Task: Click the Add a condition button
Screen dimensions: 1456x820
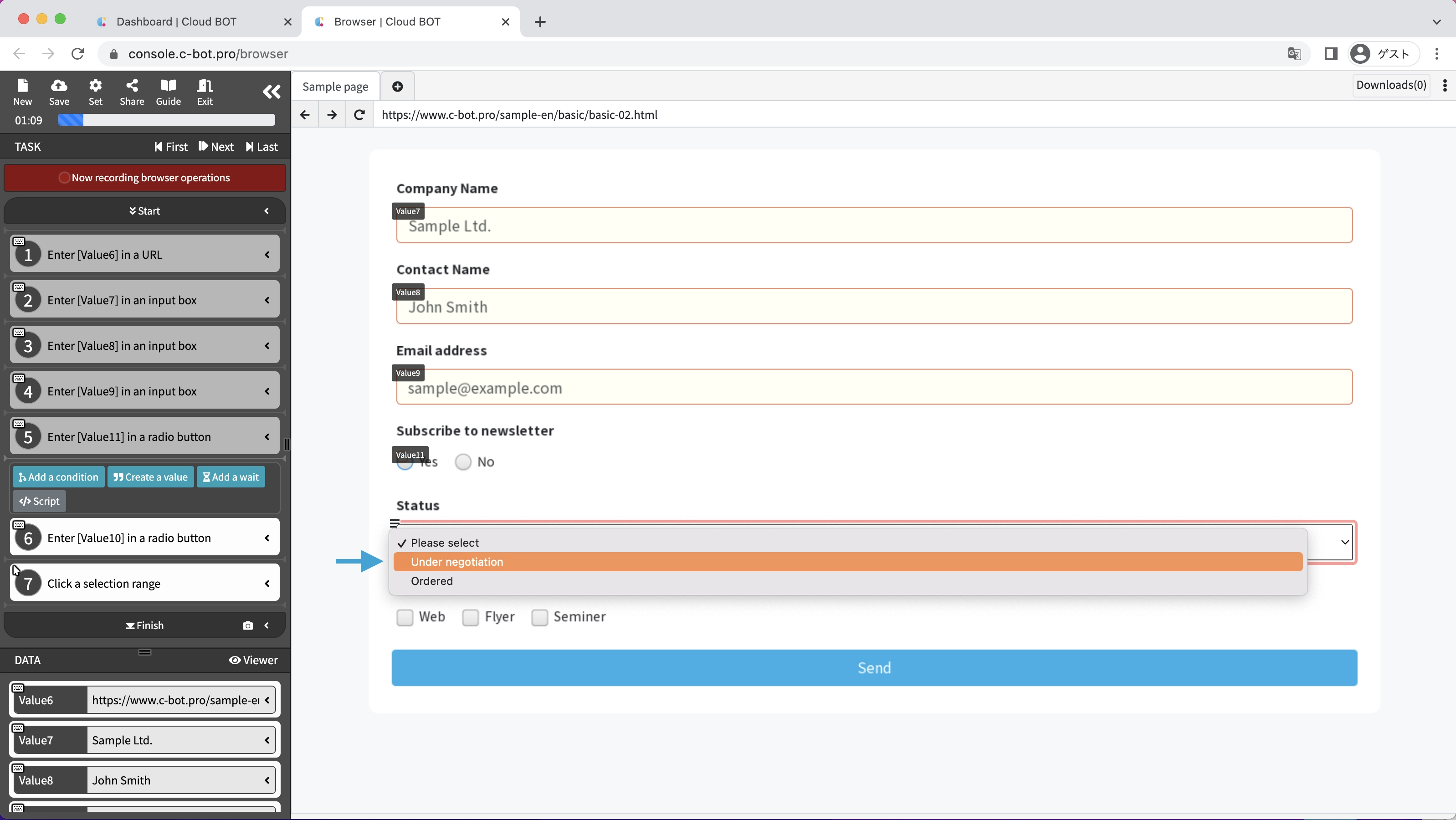Action: [x=59, y=477]
